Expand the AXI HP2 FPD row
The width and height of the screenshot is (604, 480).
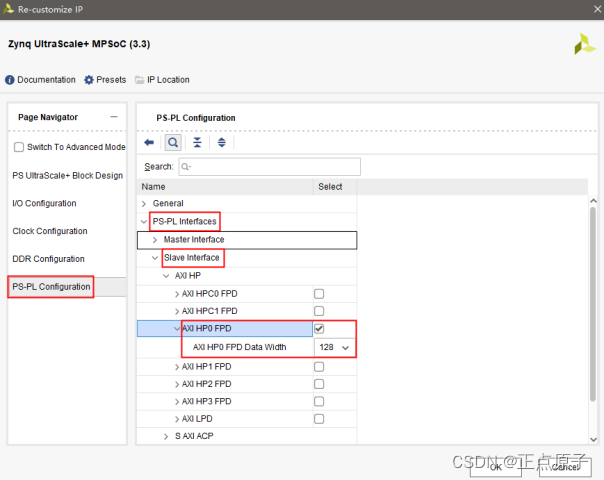pyautogui.click(x=177, y=384)
